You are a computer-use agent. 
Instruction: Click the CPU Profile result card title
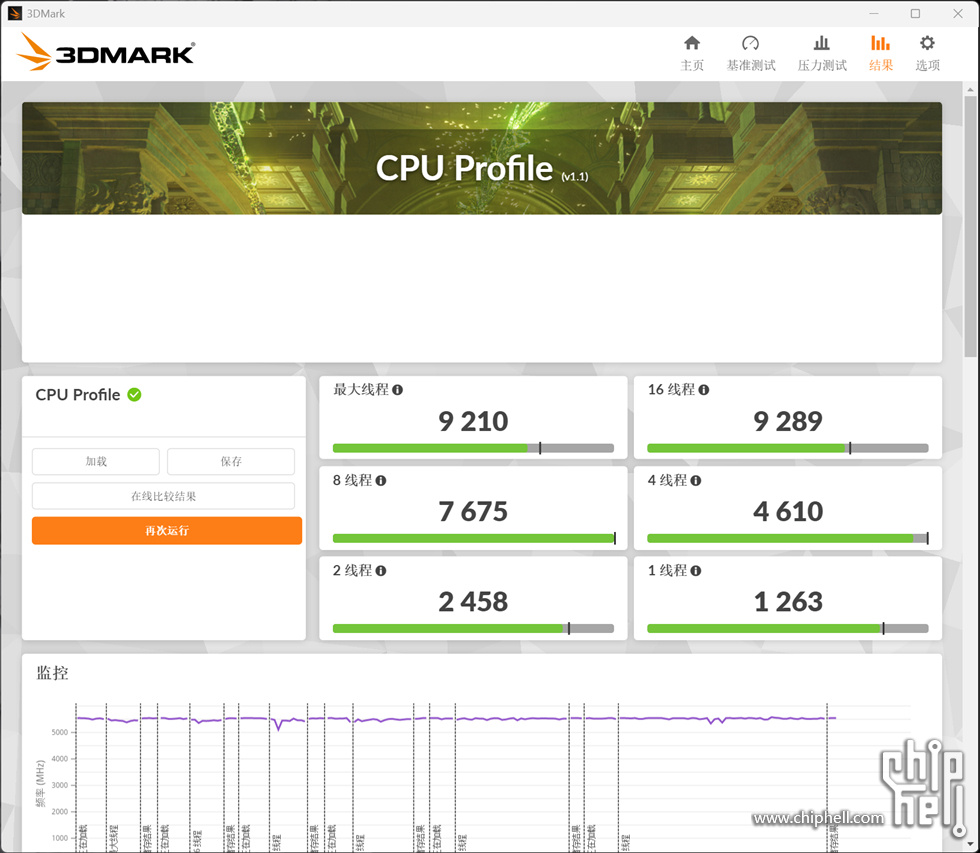coord(78,395)
